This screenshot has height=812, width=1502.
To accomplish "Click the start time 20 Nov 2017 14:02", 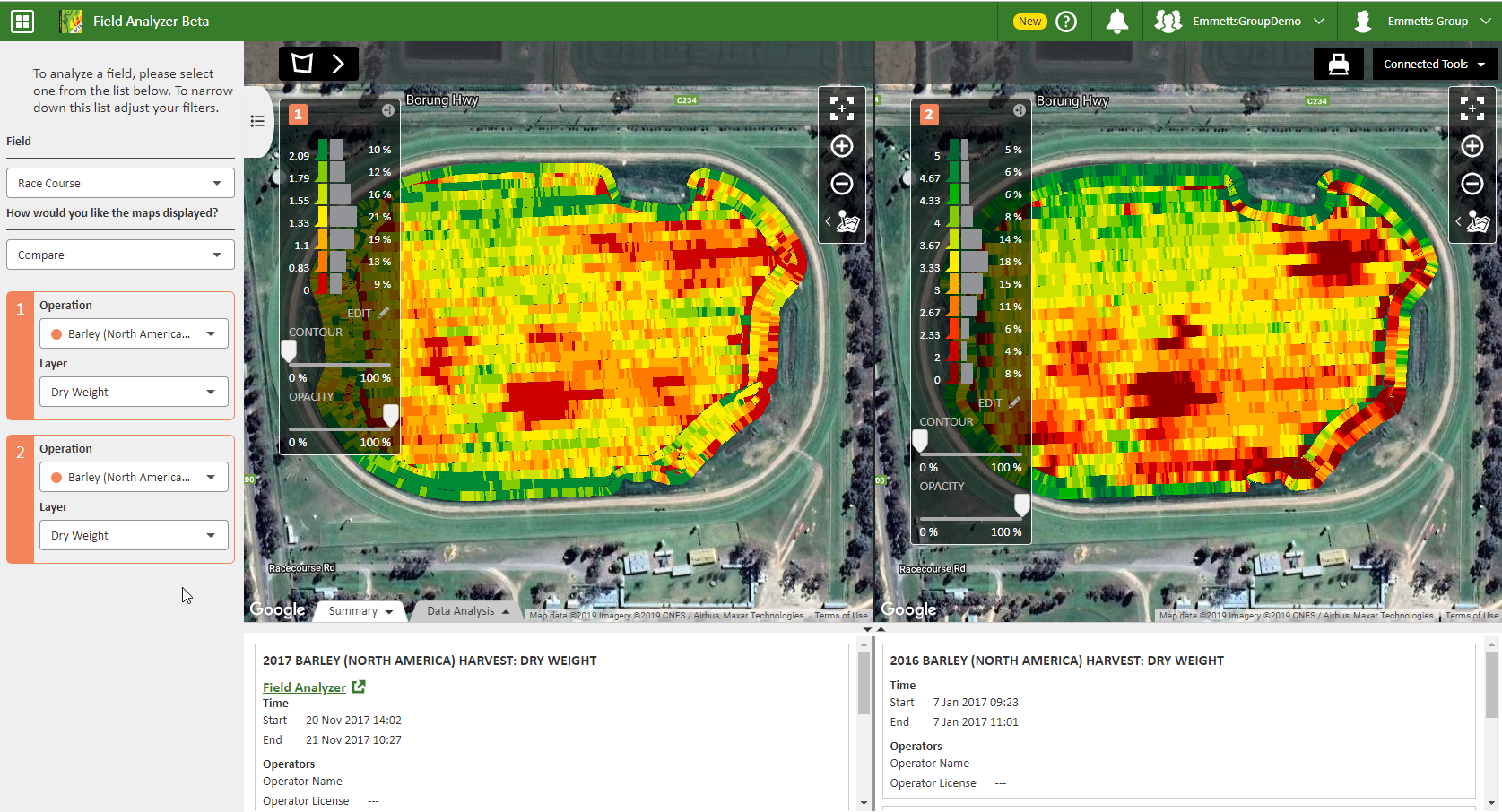I will point(353,721).
